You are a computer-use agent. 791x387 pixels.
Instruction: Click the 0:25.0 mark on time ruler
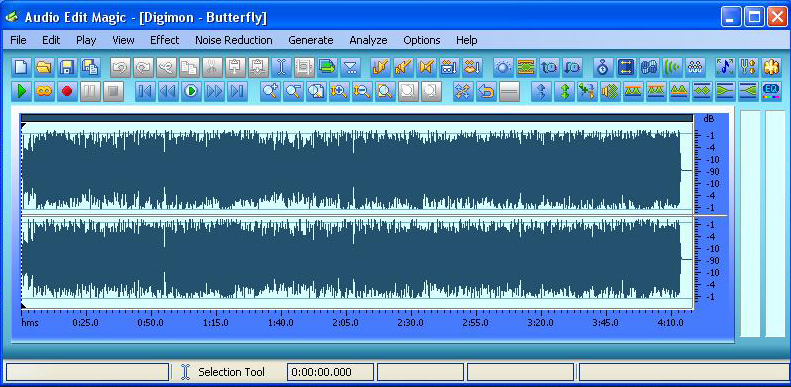tap(85, 323)
